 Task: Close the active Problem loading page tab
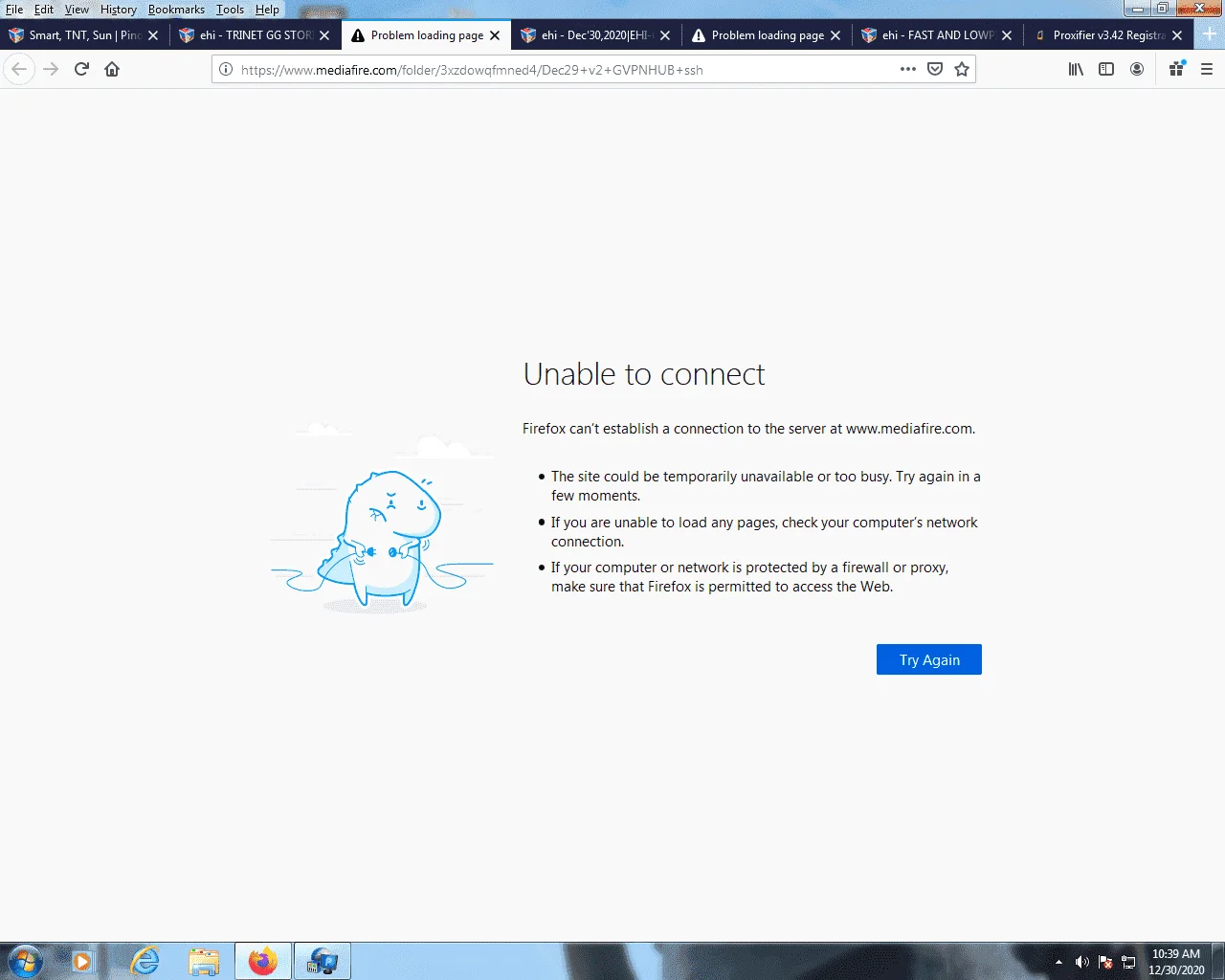tap(495, 35)
